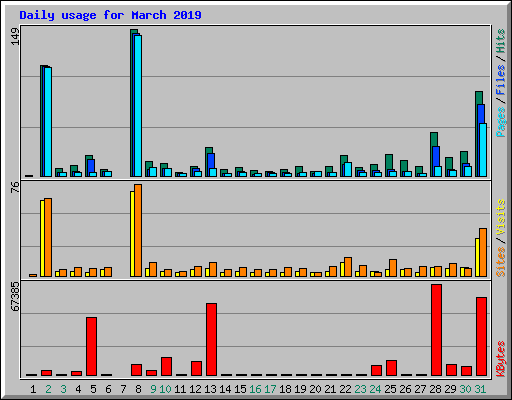Viewport: 512px width, 400px height.
Task: Select the green hits bar for day 31
Action: 479,98
